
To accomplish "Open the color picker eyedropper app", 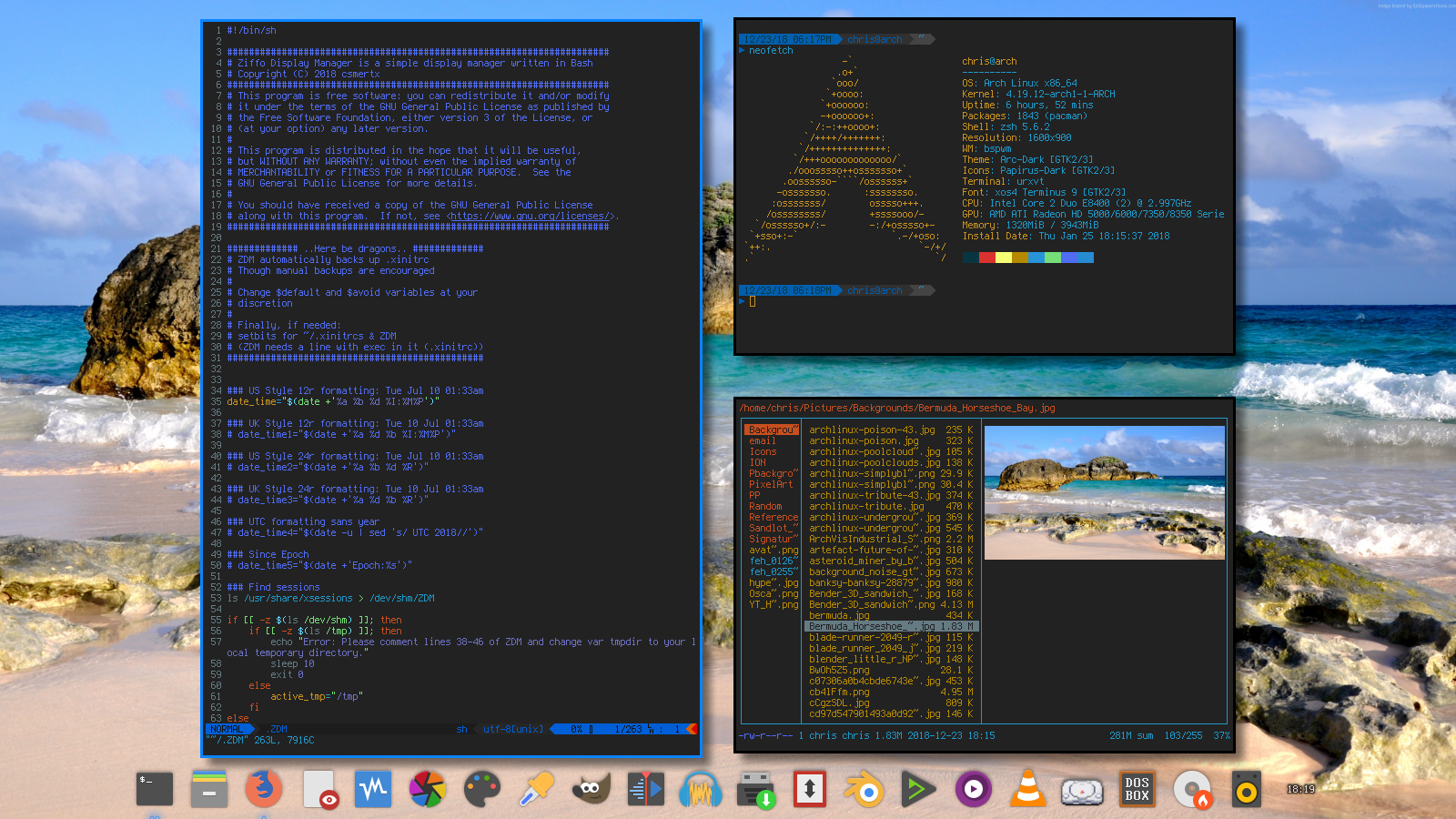I will tap(537, 789).
